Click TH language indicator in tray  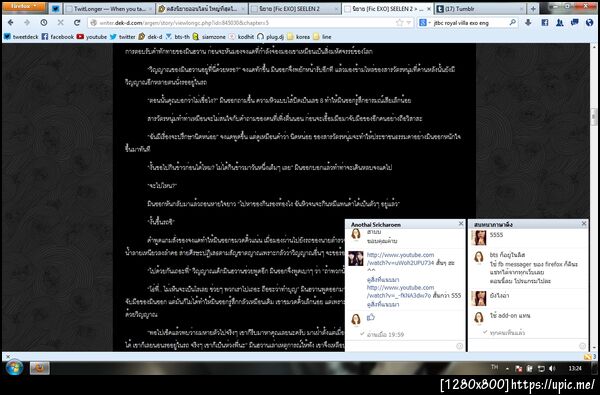pyautogui.click(x=494, y=367)
